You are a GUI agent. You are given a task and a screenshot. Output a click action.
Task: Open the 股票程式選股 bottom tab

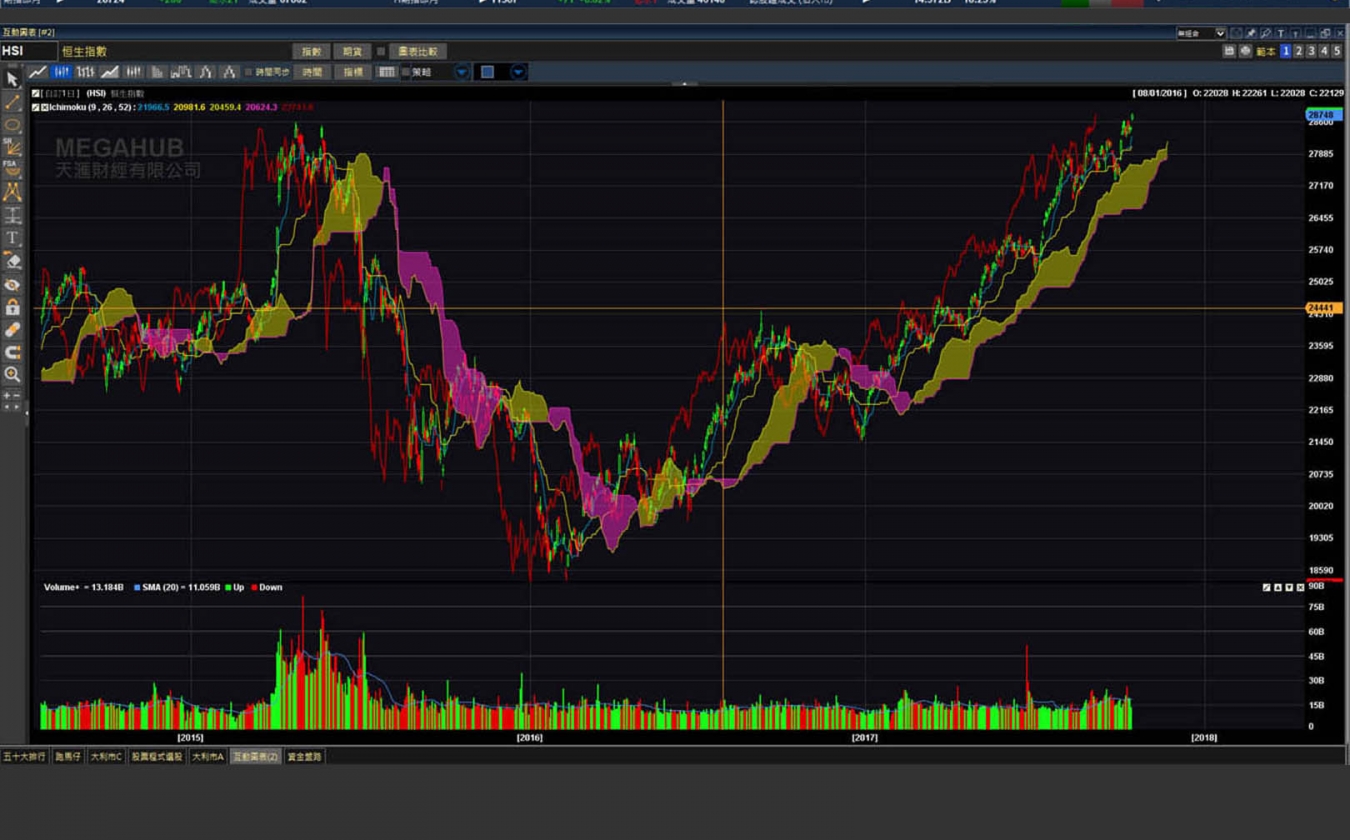coord(157,757)
